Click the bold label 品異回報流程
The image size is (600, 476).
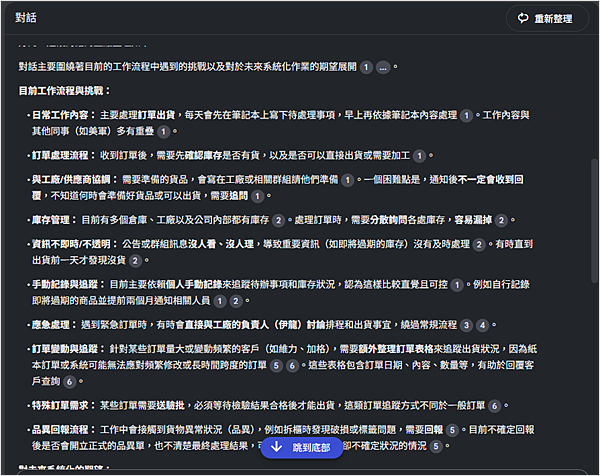click(x=63, y=430)
